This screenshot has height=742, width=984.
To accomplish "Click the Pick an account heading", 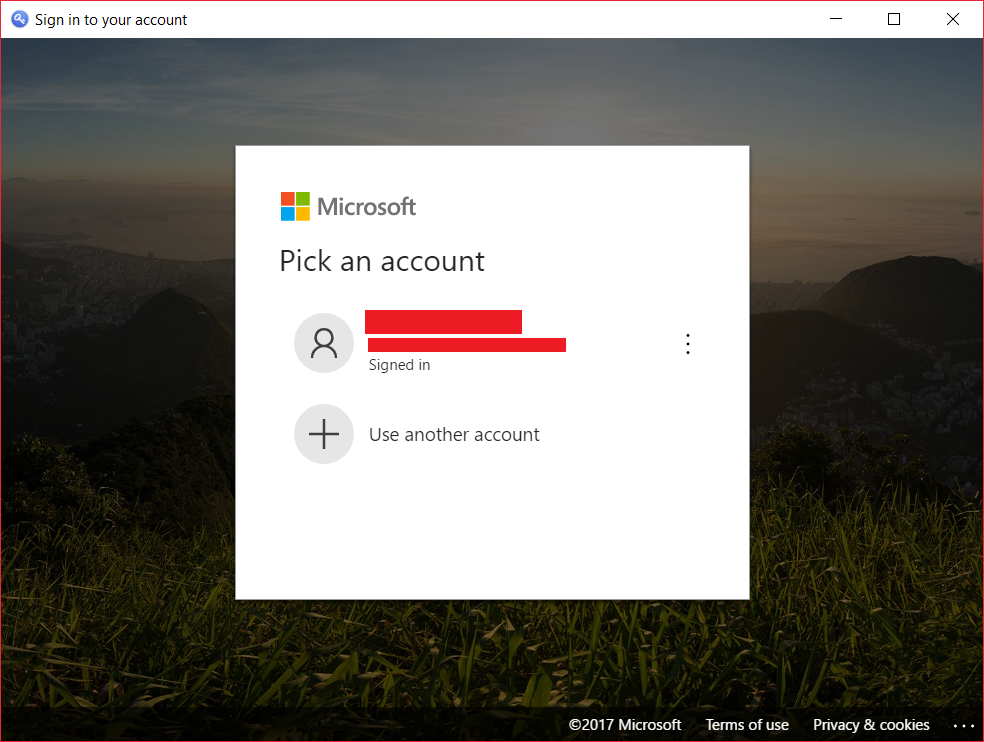I will (x=382, y=261).
